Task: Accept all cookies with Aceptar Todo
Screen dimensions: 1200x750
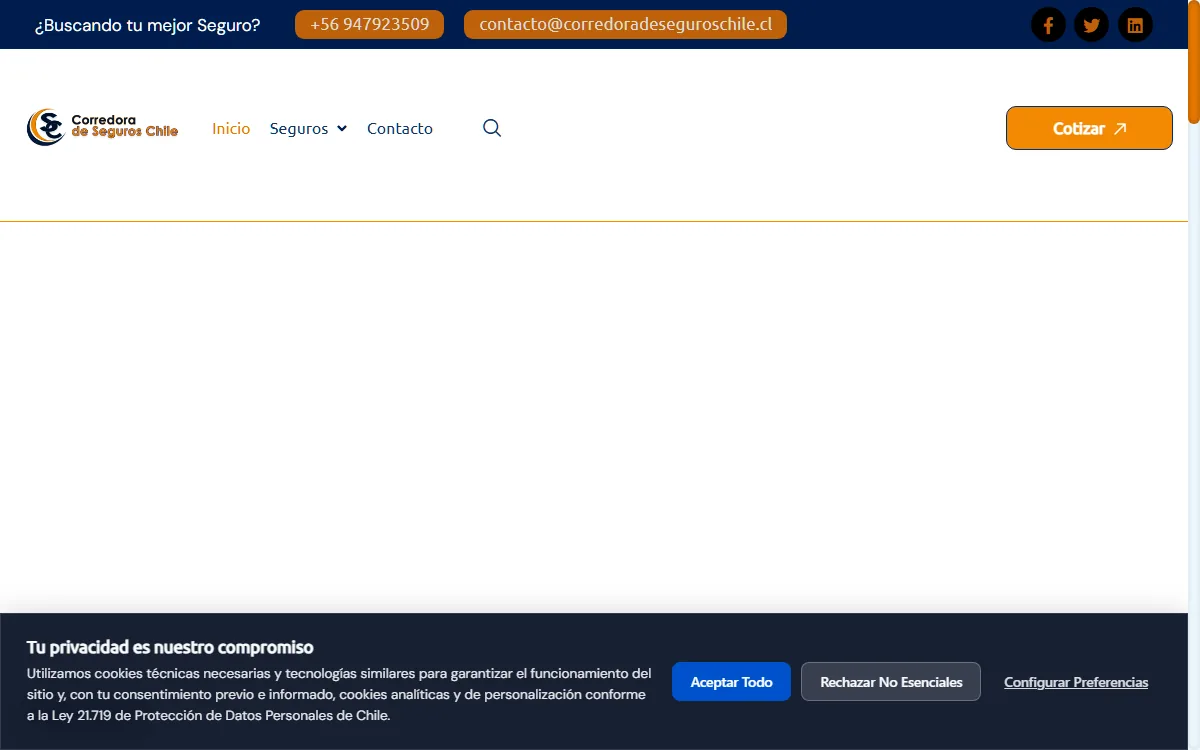Action: point(731,682)
